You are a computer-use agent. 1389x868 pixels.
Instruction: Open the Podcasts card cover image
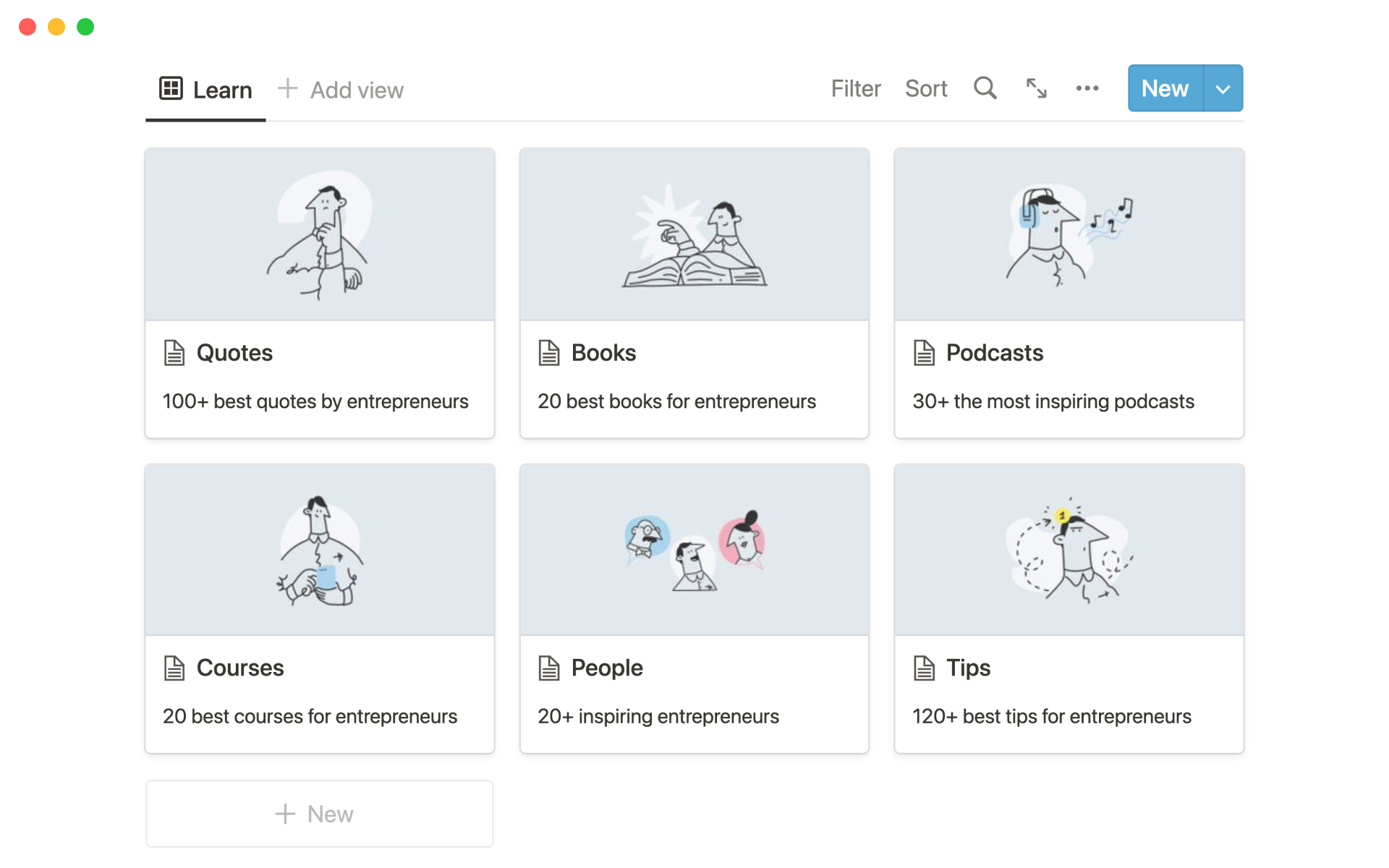[x=1069, y=234]
